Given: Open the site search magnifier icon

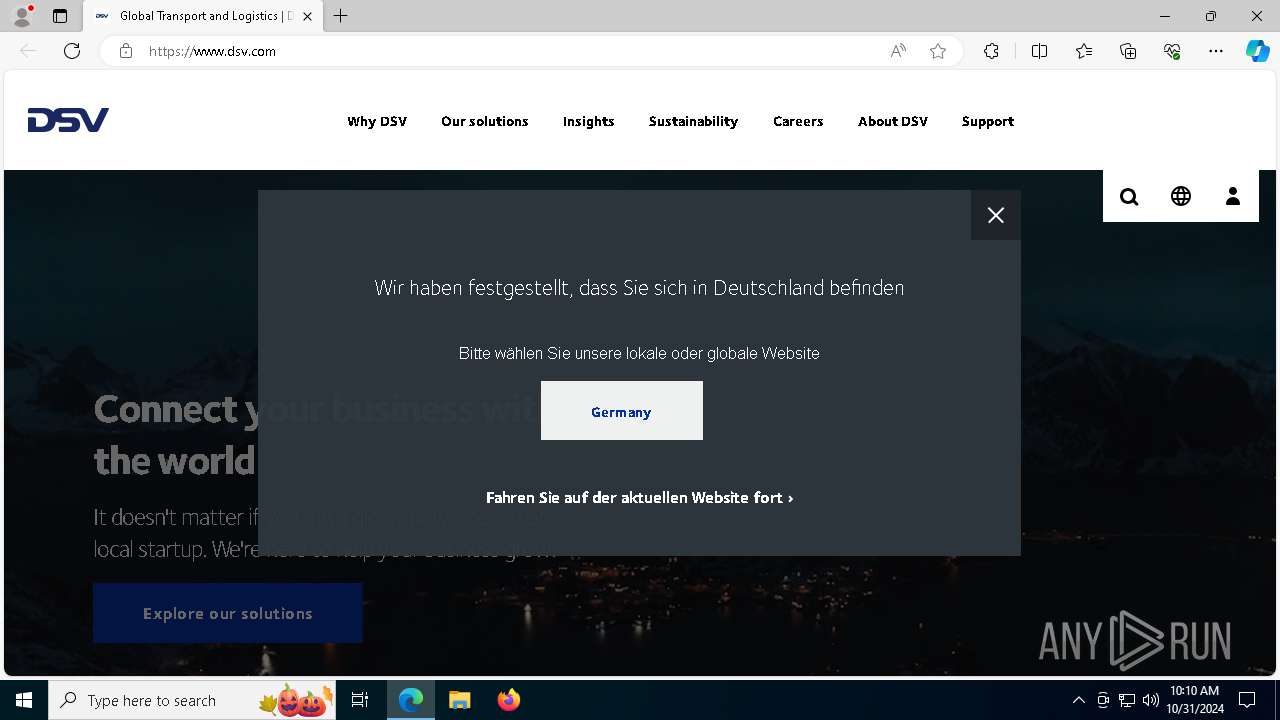Looking at the screenshot, I should coord(1129,197).
